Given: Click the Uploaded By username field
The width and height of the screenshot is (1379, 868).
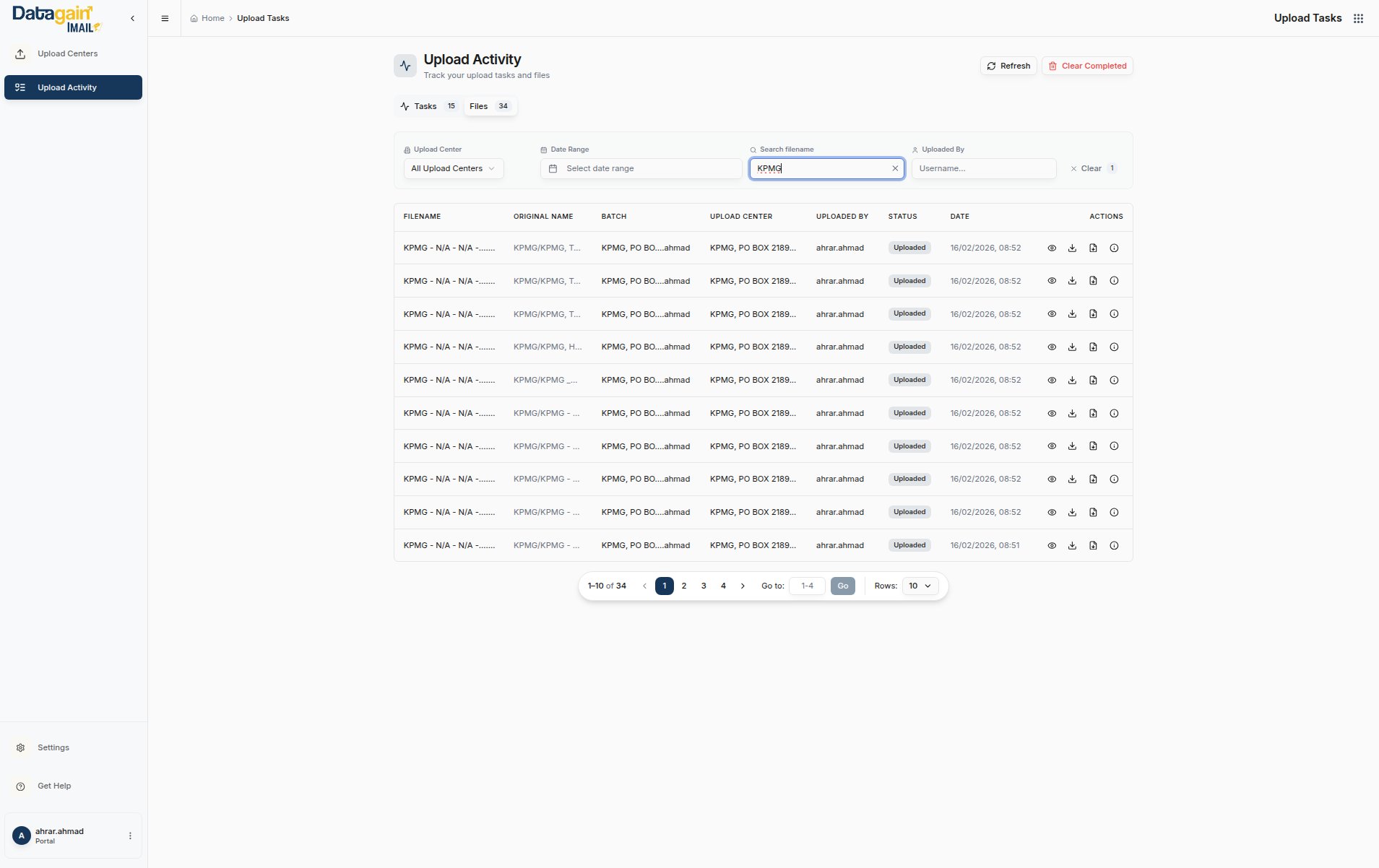Looking at the screenshot, I should tap(983, 168).
